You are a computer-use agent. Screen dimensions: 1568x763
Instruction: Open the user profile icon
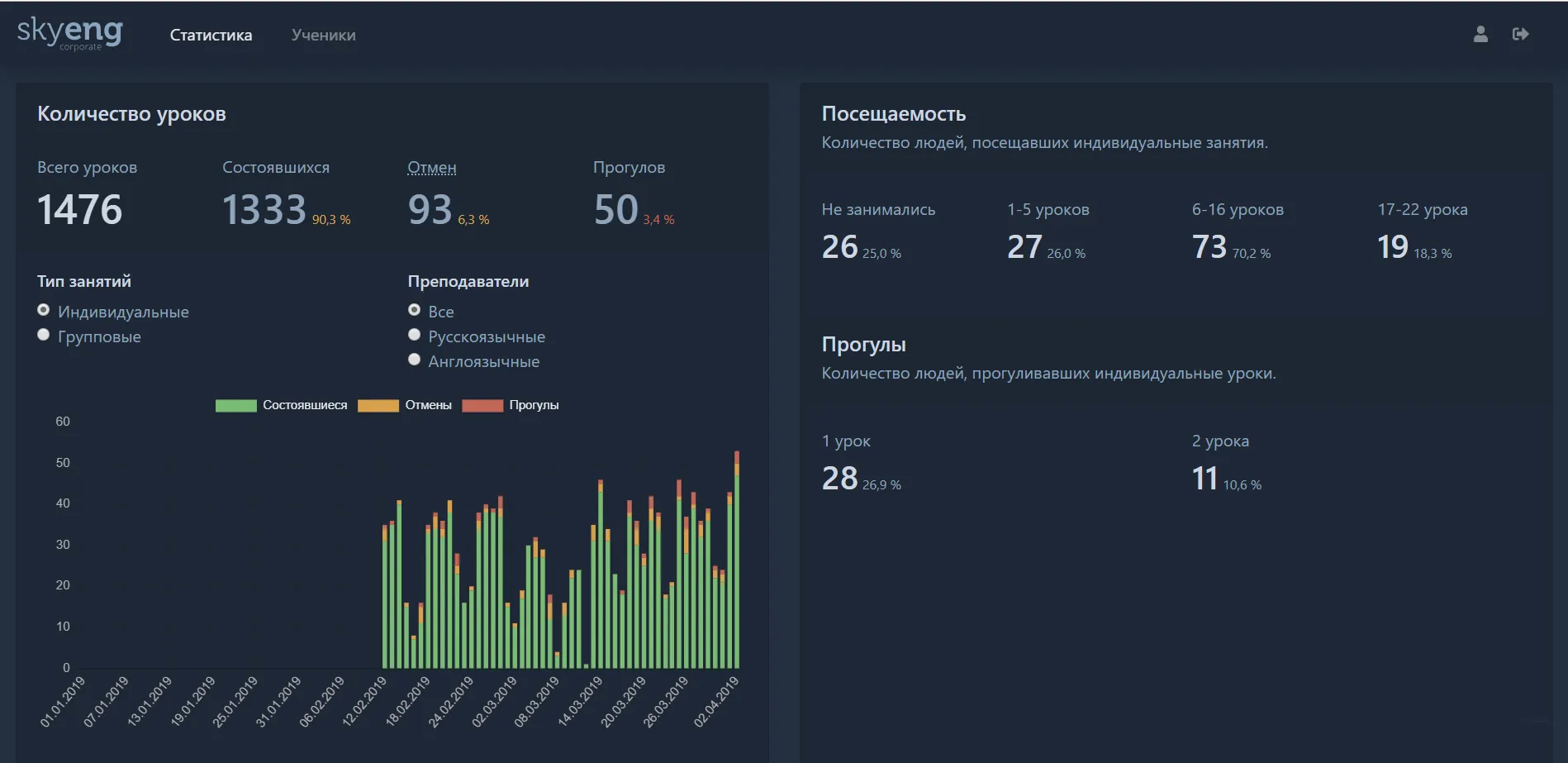[1480, 34]
